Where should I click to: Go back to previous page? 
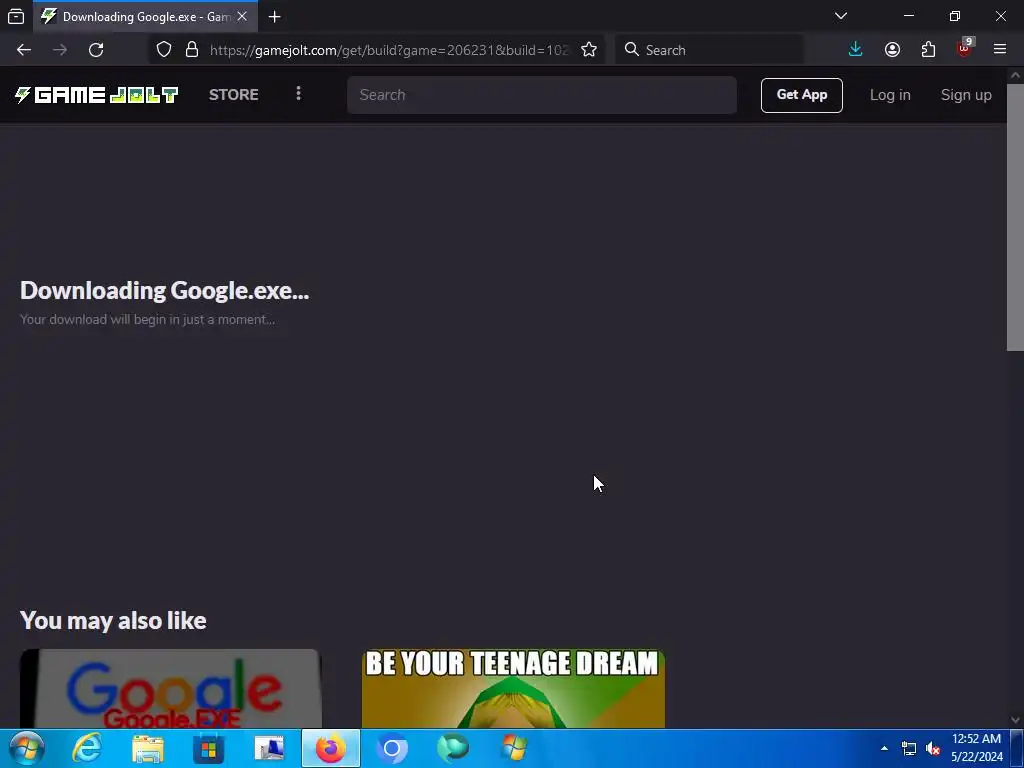[x=24, y=50]
